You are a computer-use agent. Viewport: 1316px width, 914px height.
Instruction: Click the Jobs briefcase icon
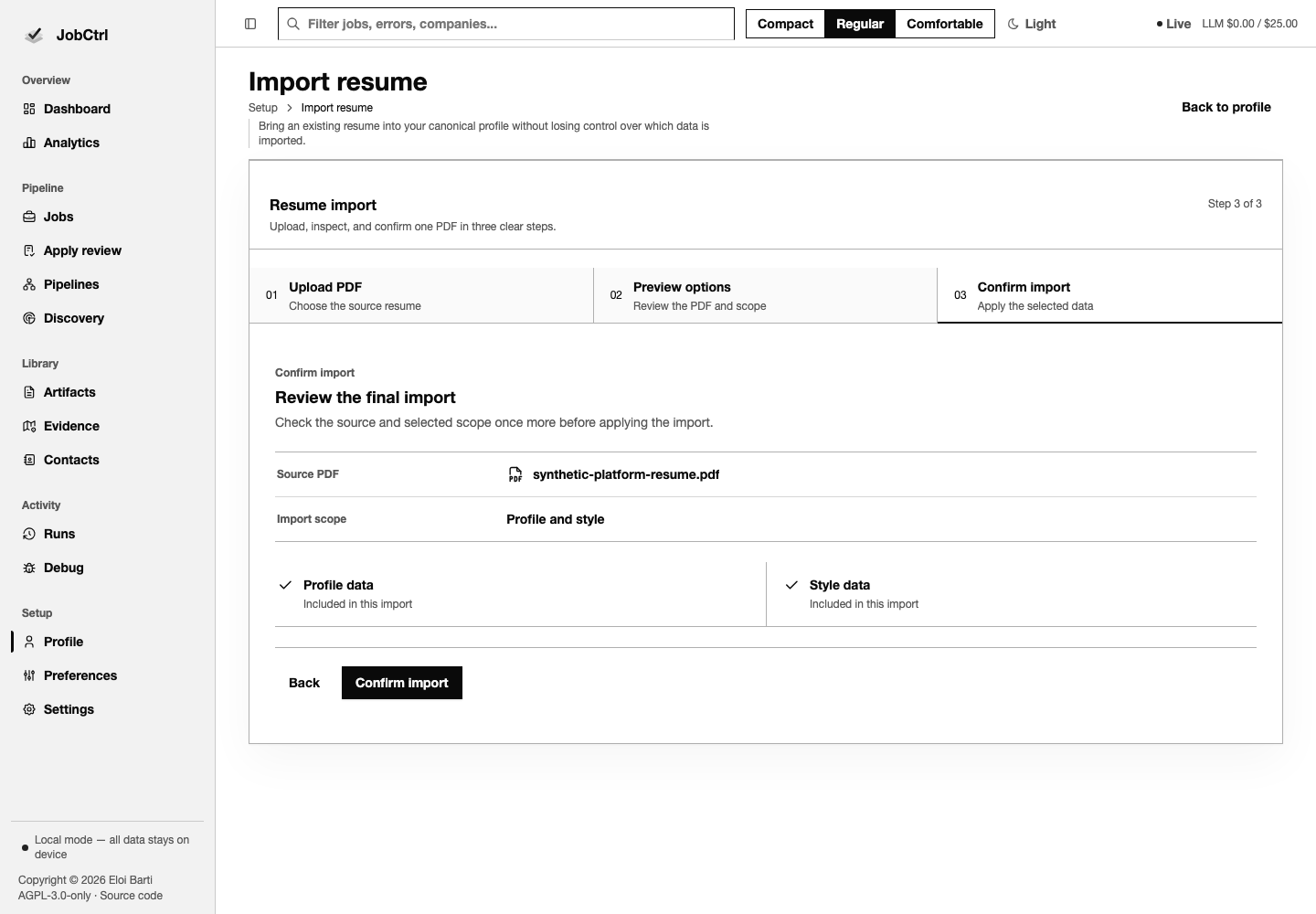(x=29, y=217)
